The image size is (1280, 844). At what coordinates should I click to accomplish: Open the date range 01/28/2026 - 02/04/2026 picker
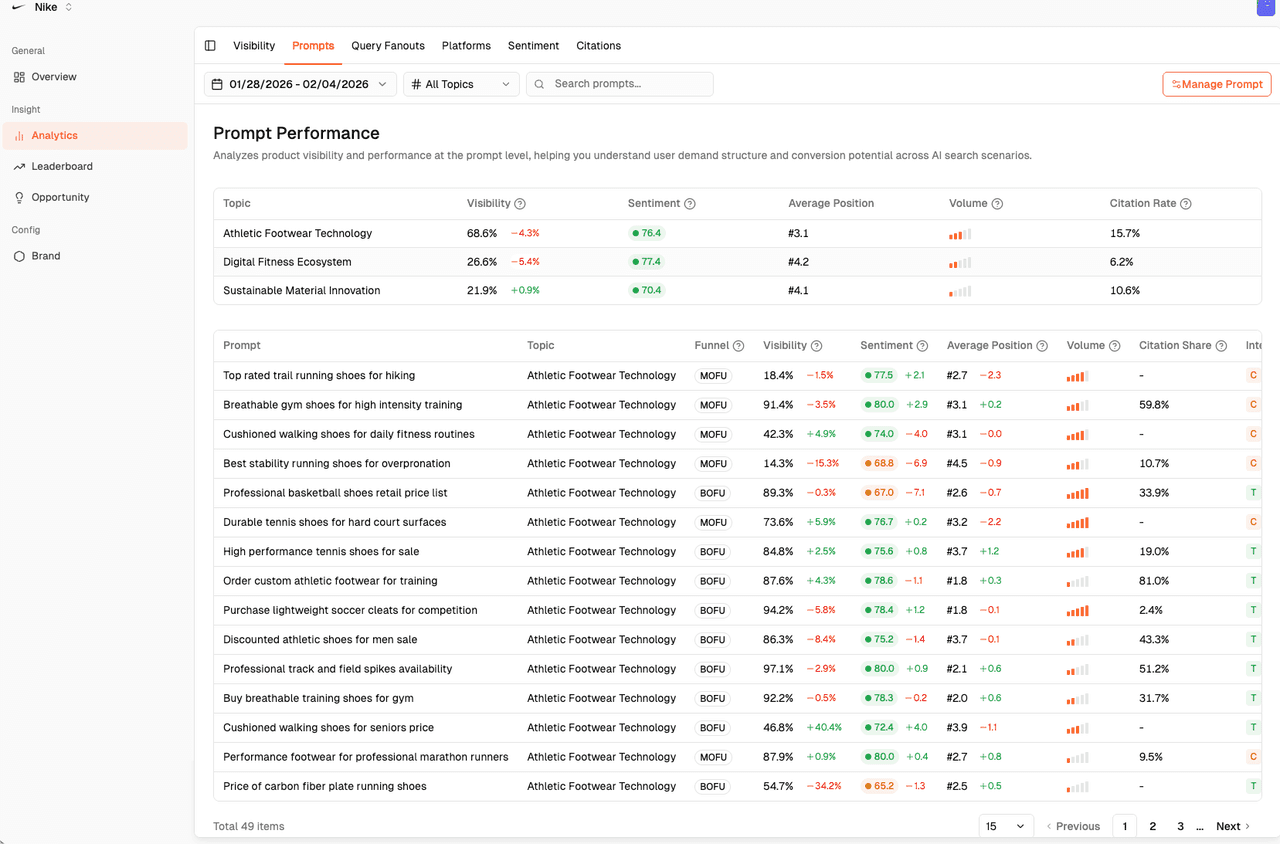(x=300, y=85)
